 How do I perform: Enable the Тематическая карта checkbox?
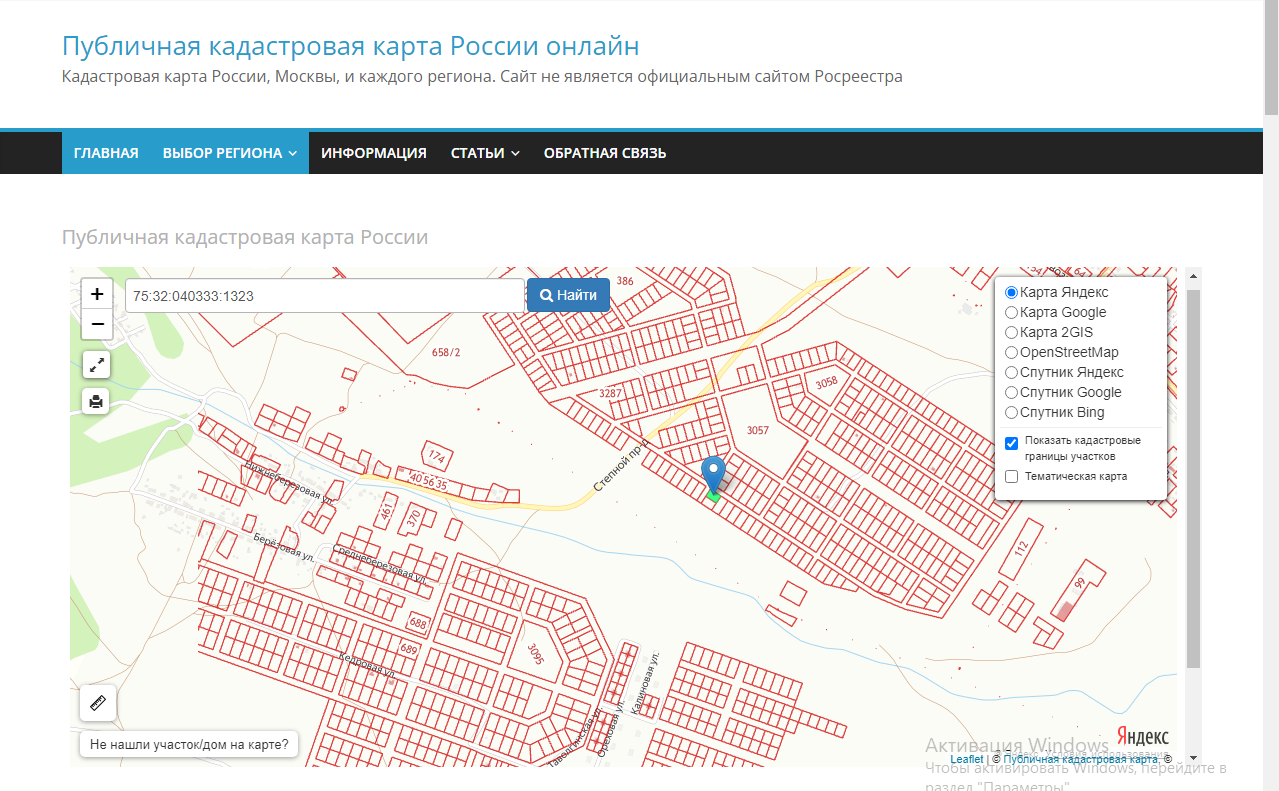tap(1011, 477)
